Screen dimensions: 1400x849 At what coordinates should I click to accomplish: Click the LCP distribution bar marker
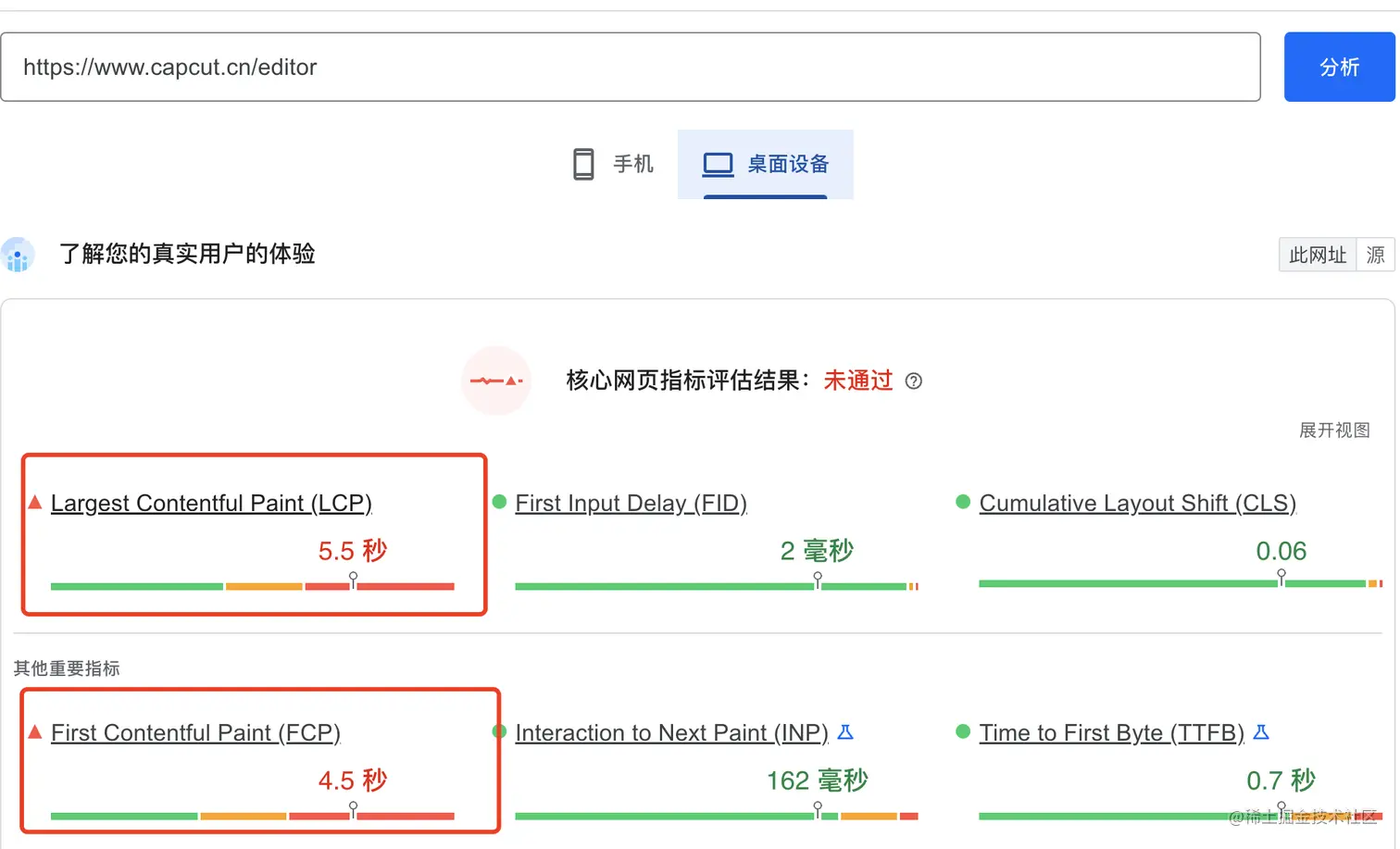[353, 581]
